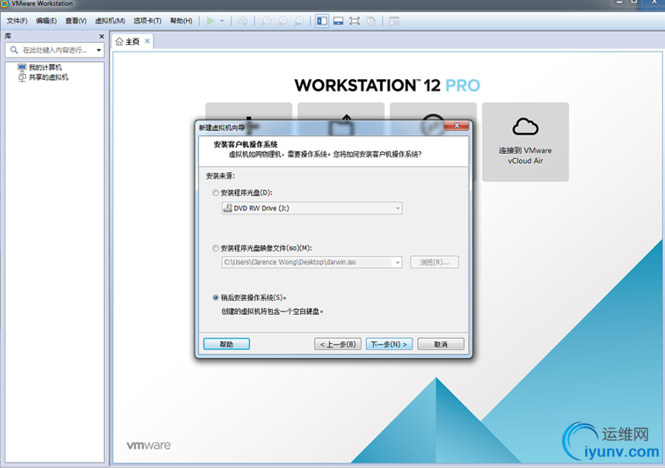Click the 安装来源: label
Viewport: 665px width, 468px height.
(220, 176)
